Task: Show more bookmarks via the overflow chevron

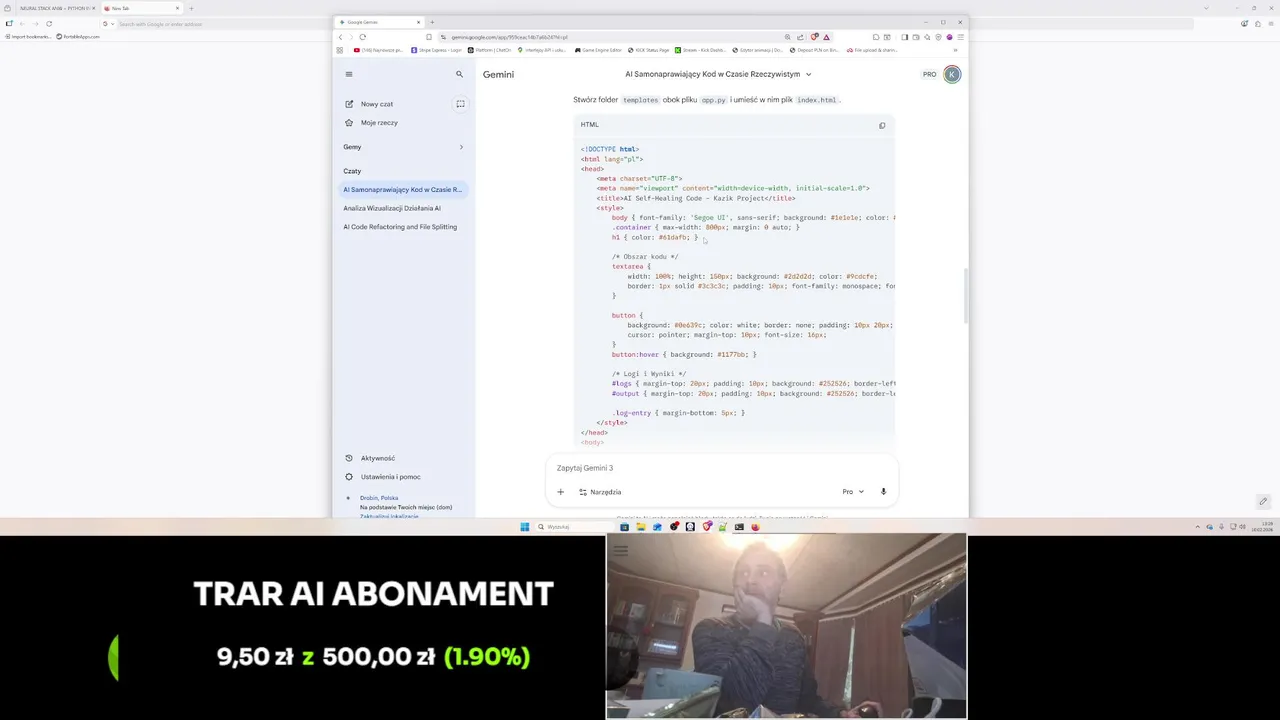Action: tap(955, 50)
